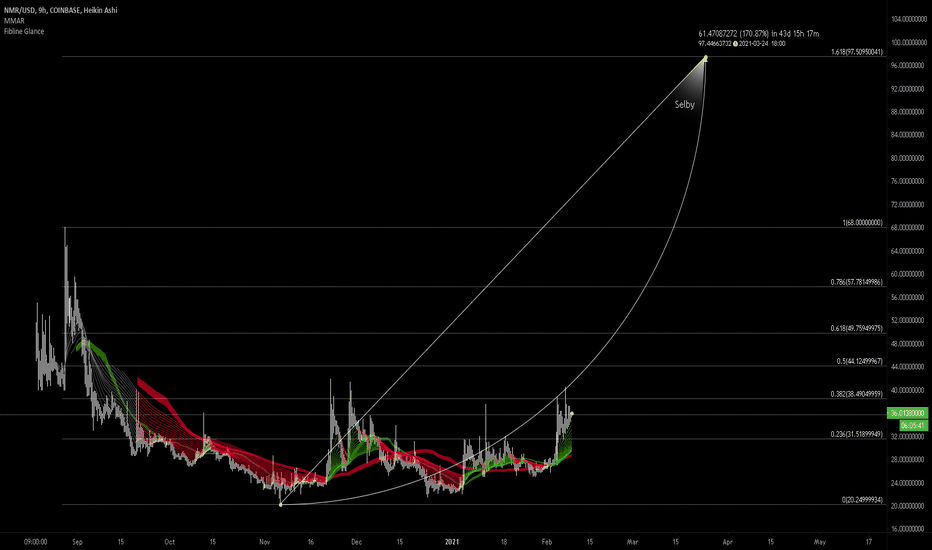Screen dimensions: 932x550
Task: Click 16.00000000 on the price axis
Action: [x=908, y=529]
